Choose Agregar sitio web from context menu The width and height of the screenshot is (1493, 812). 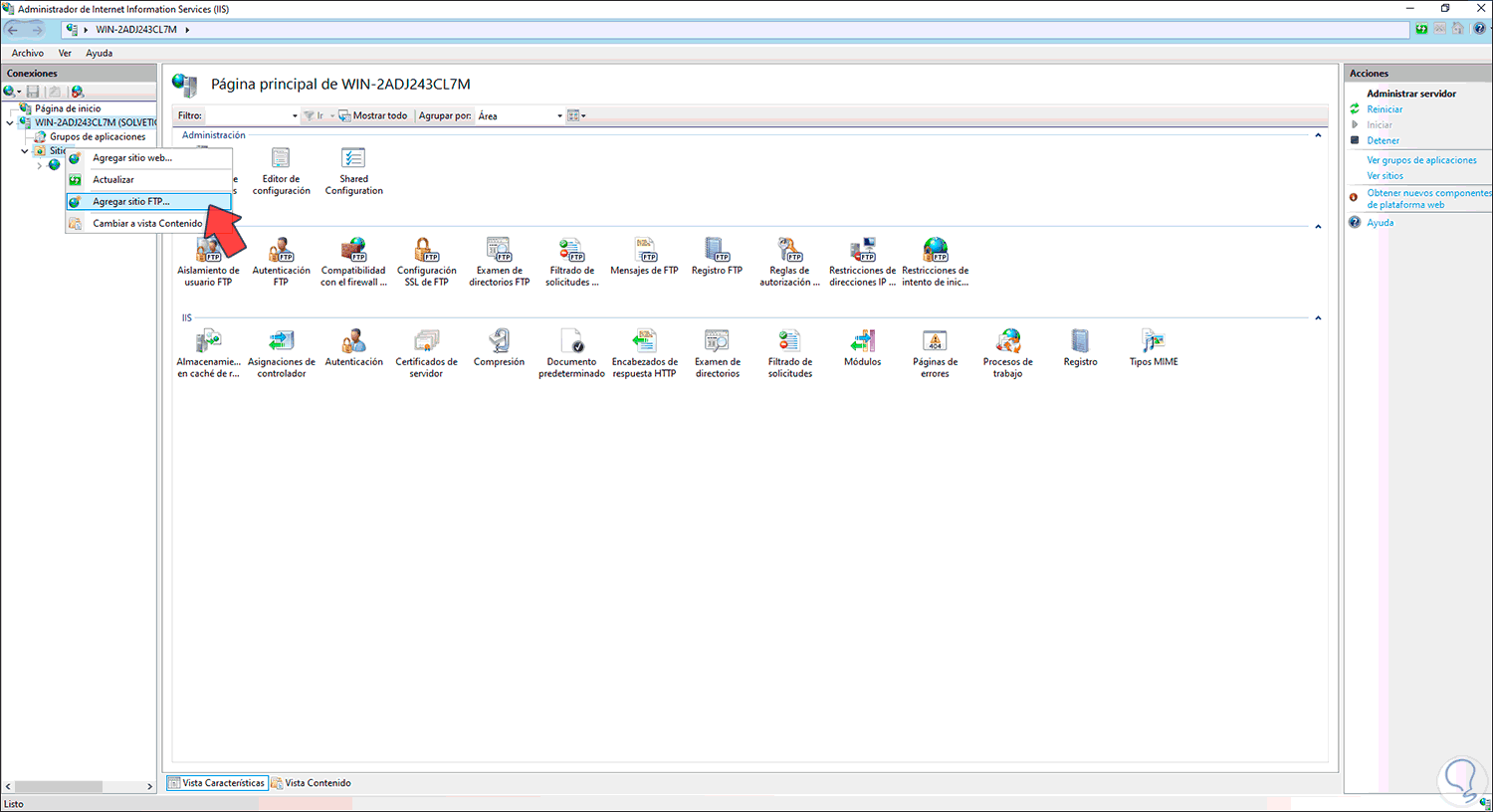(x=148, y=158)
